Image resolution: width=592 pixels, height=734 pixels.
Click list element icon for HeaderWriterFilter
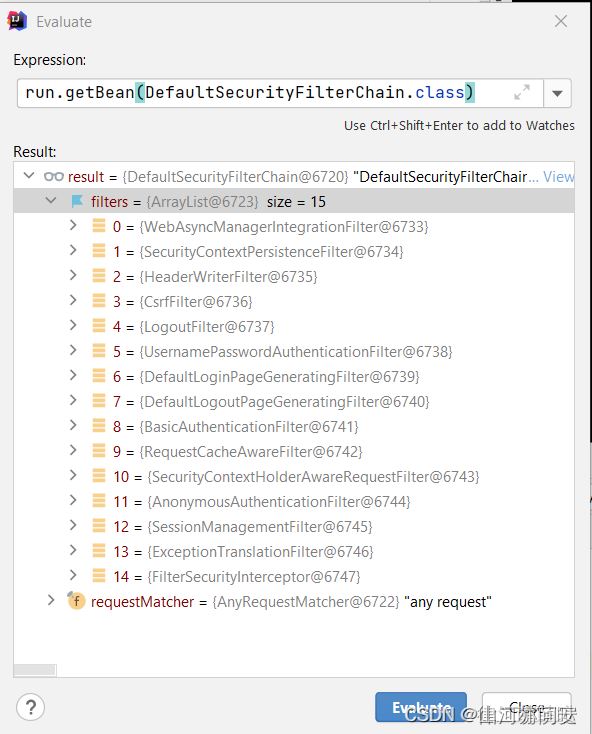(99, 276)
